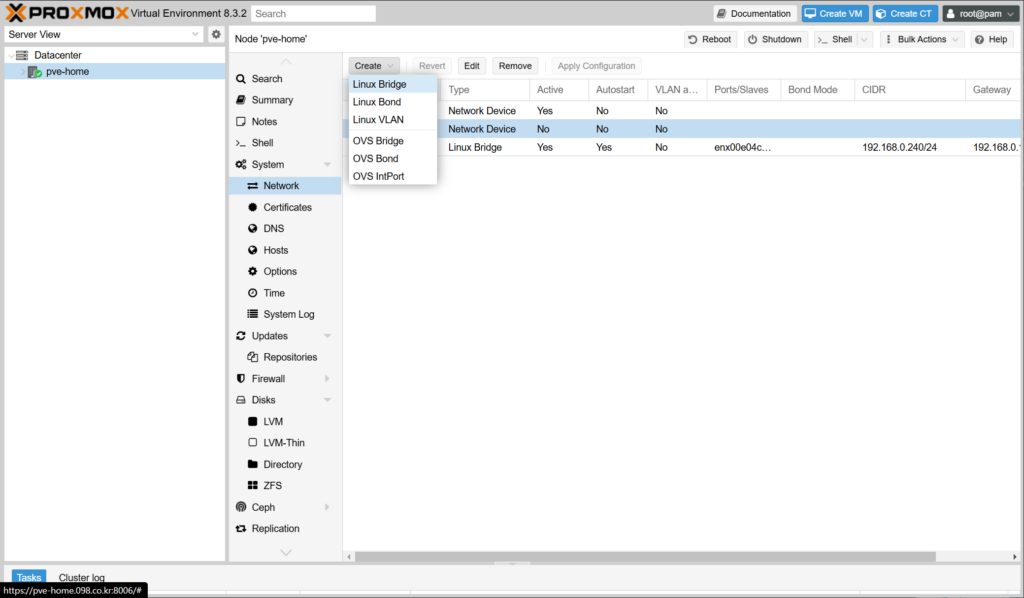
Task: Expand the Bulk Actions dropdown
Action: point(922,39)
